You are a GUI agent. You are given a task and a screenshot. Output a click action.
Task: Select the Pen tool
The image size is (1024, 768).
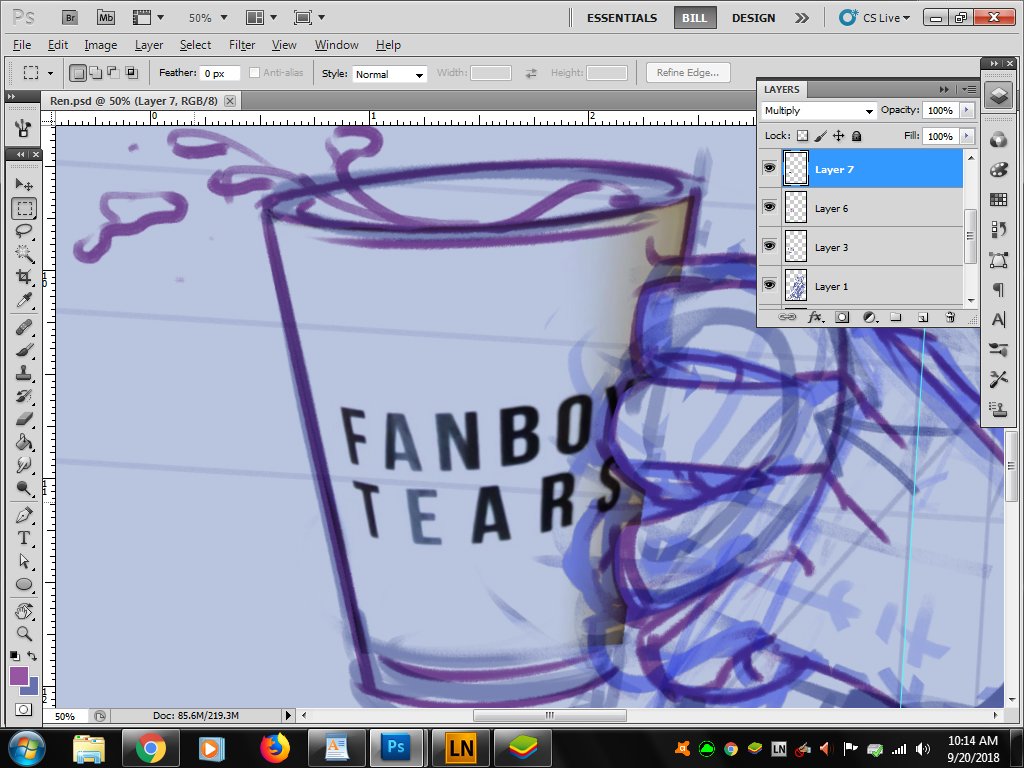pos(24,515)
